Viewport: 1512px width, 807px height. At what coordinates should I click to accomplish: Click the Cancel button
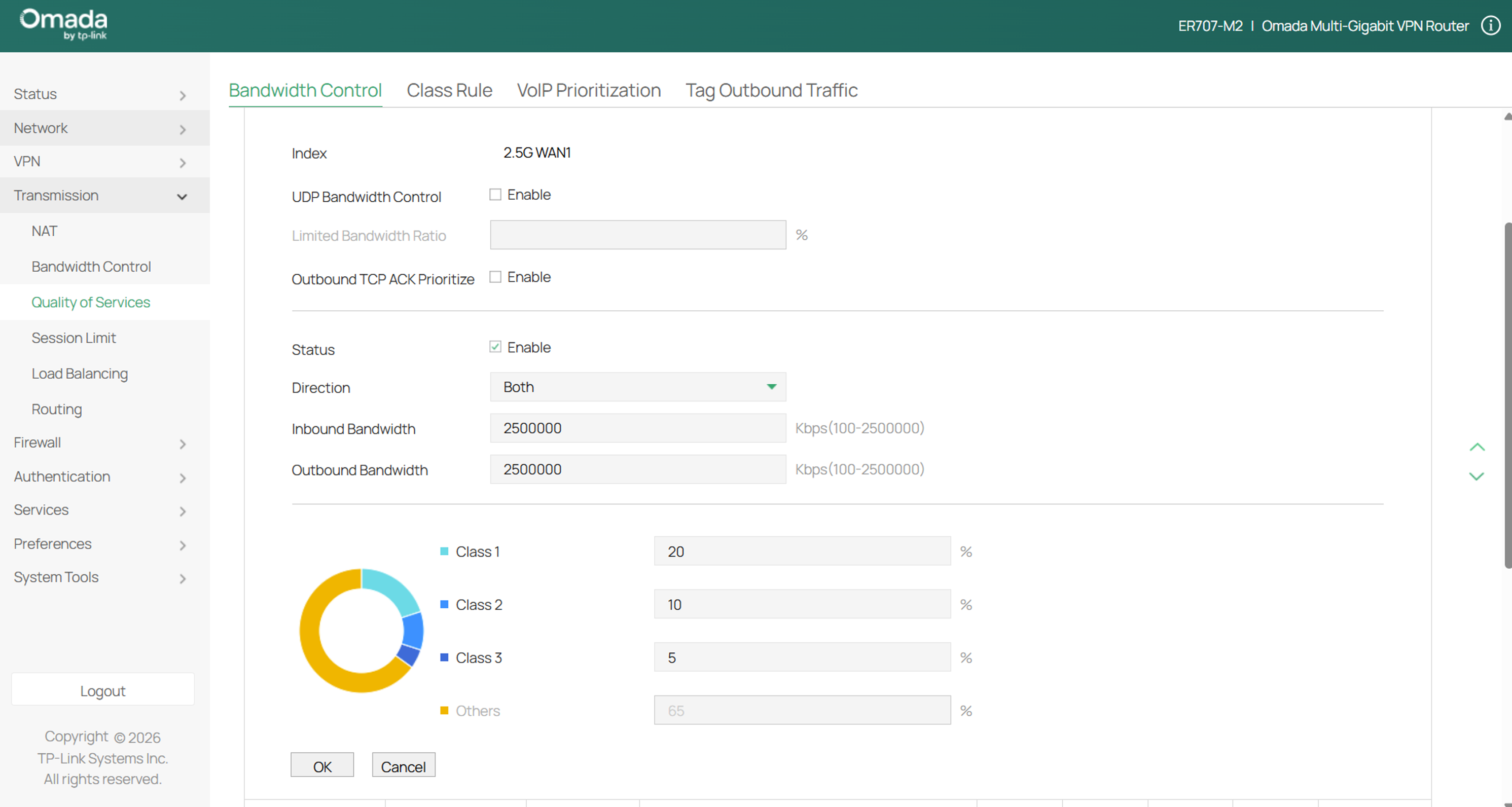click(x=404, y=765)
